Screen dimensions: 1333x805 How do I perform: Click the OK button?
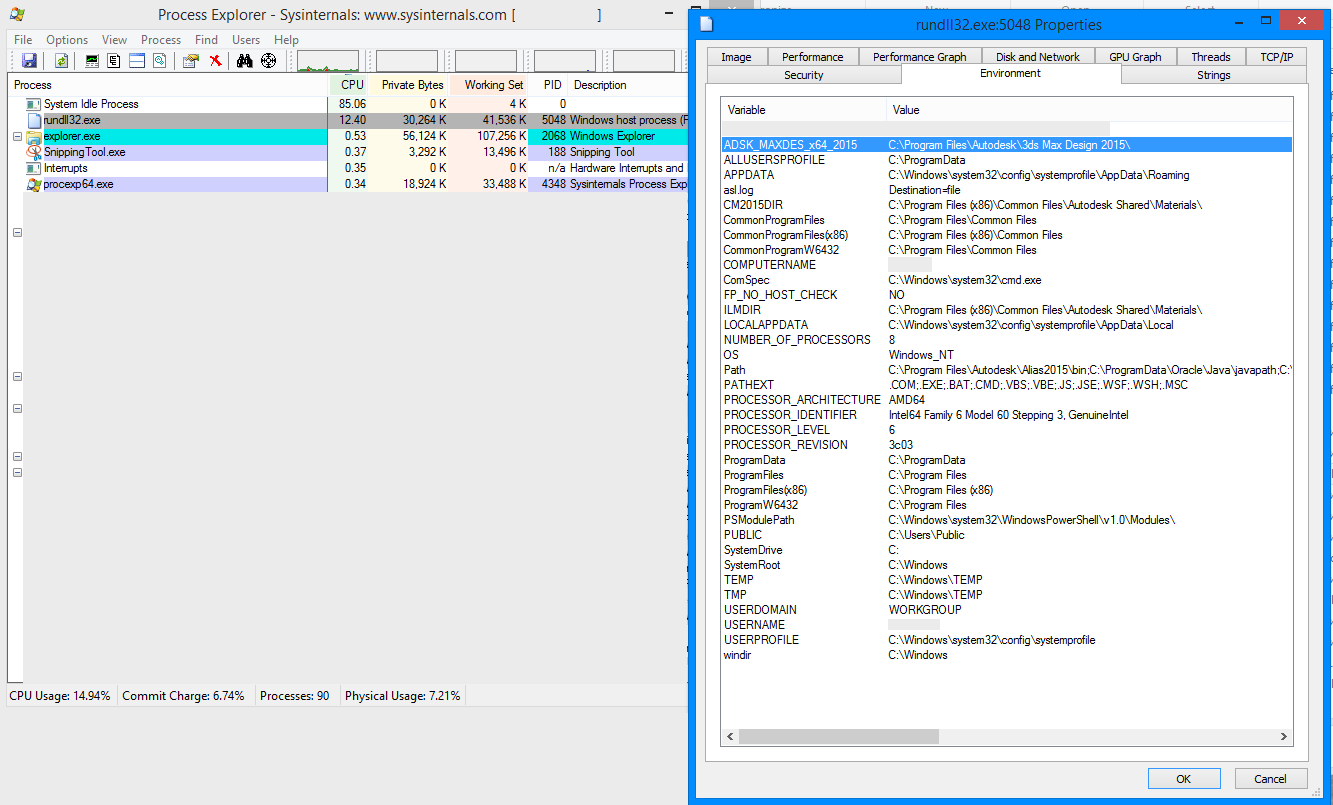pyautogui.click(x=1184, y=778)
